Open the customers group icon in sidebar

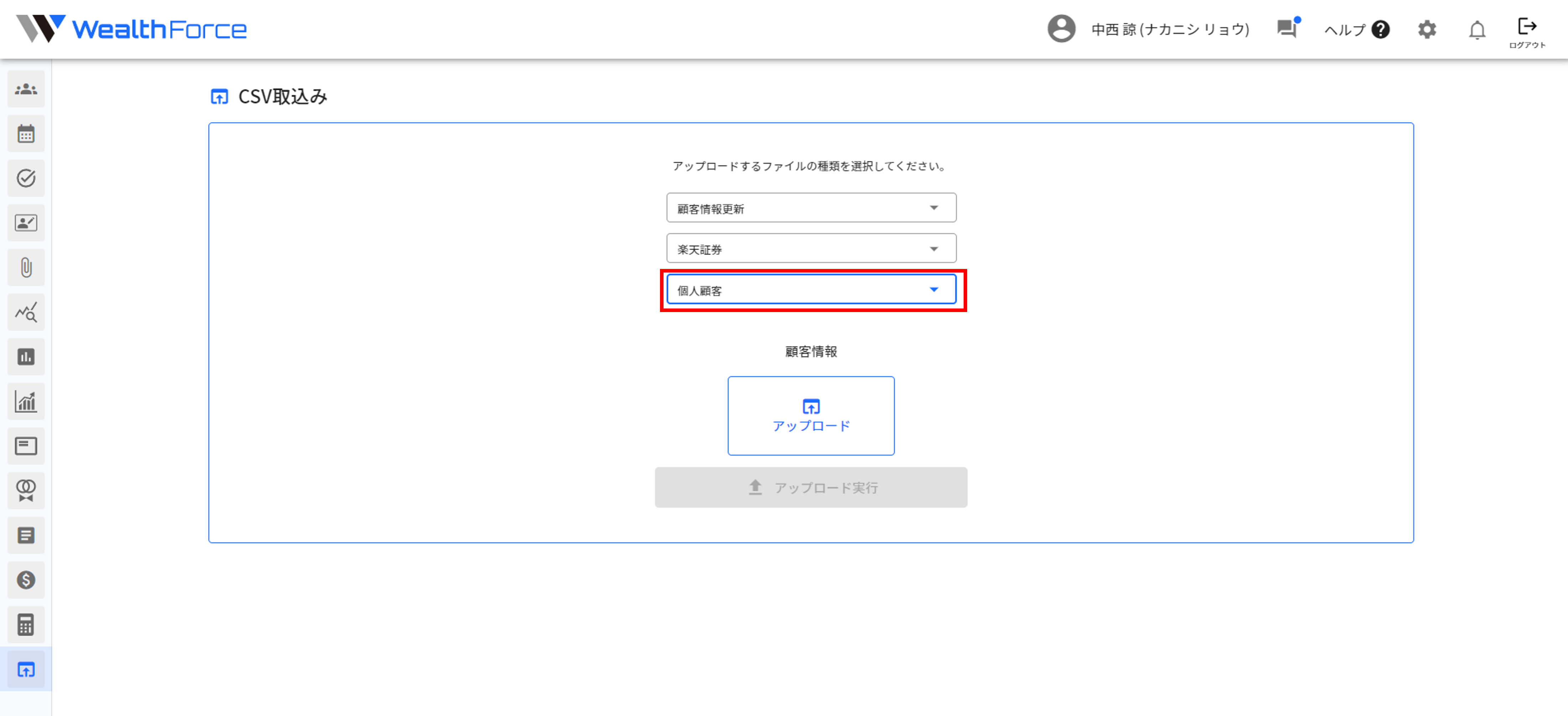click(x=26, y=89)
